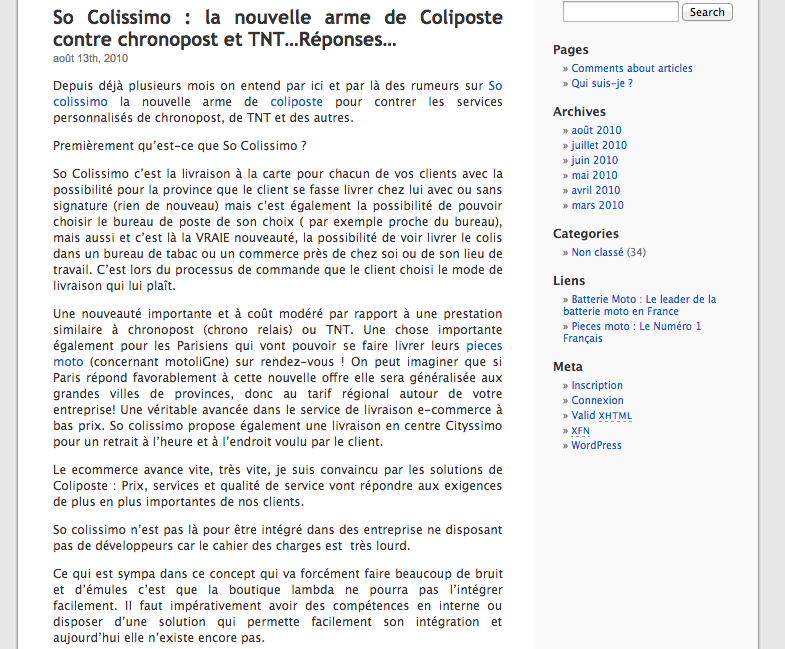The width and height of the screenshot is (785, 649).
Task: Click sentence 'Premièrement qu'est-ce que So Colissimo ?'
Action: 180,146
